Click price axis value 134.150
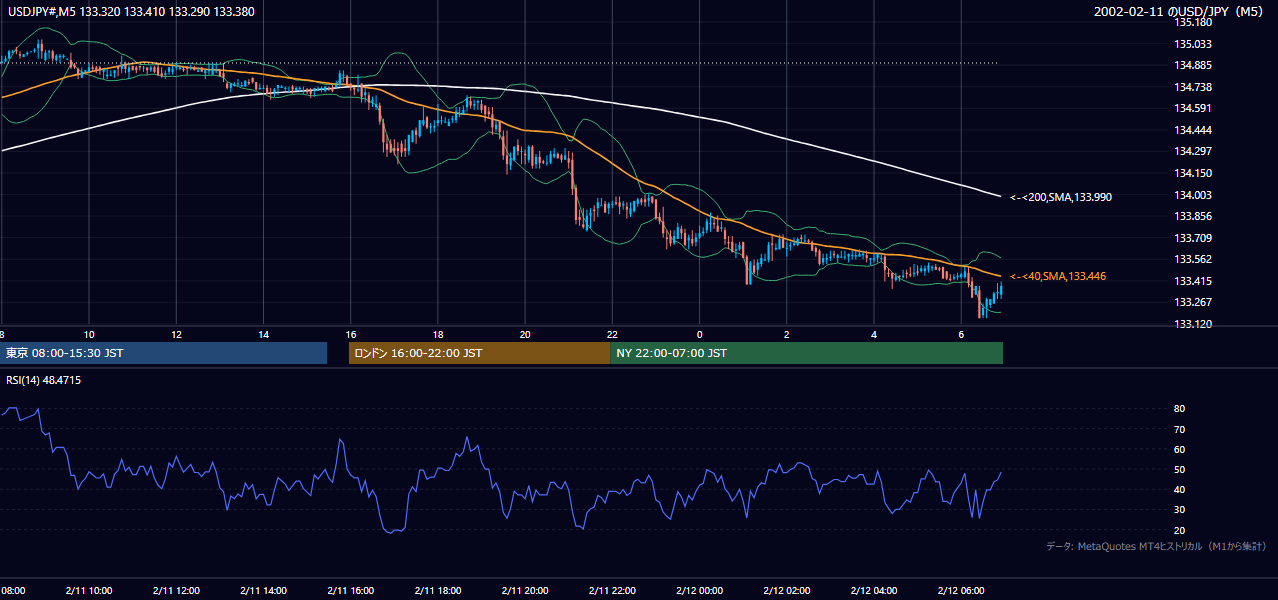Image resolution: width=1278 pixels, height=600 pixels. coord(1192,174)
